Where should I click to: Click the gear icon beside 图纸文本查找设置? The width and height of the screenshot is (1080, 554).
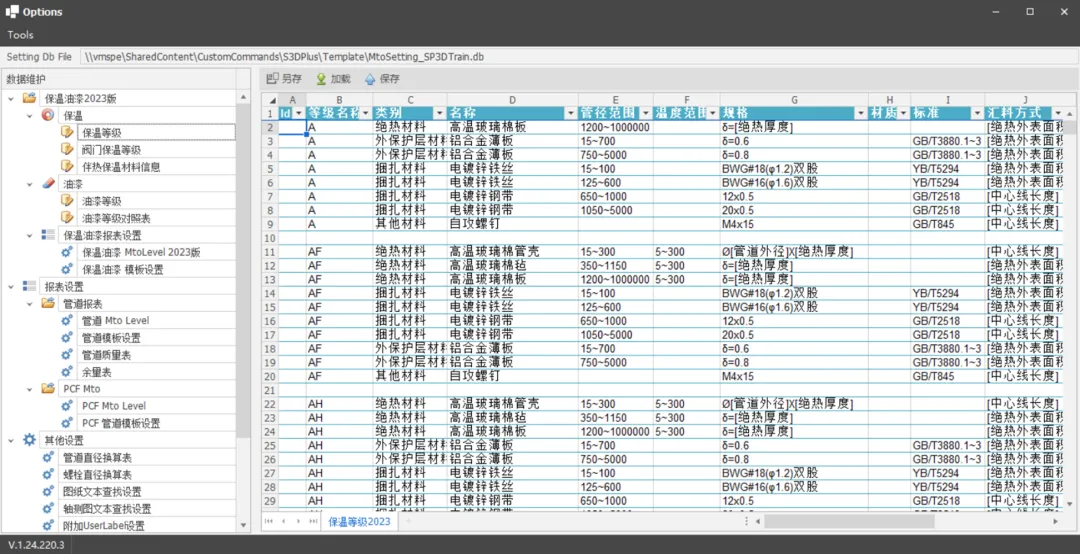48,491
